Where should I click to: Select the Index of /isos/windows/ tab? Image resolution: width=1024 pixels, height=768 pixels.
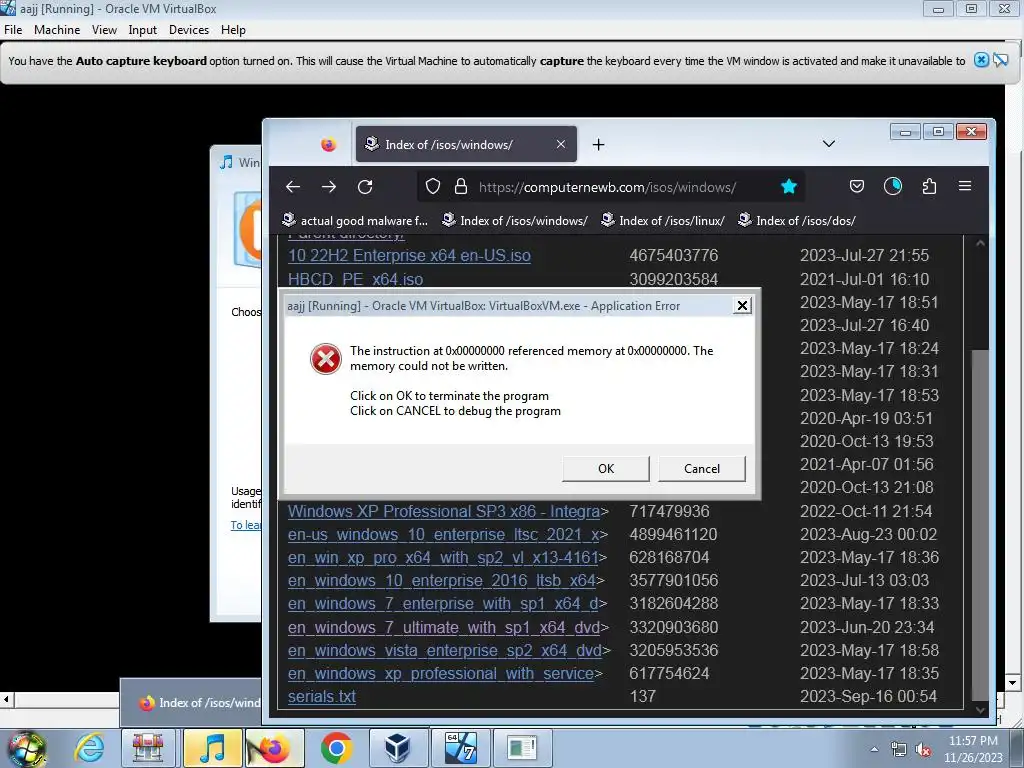[x=466, y=144]
